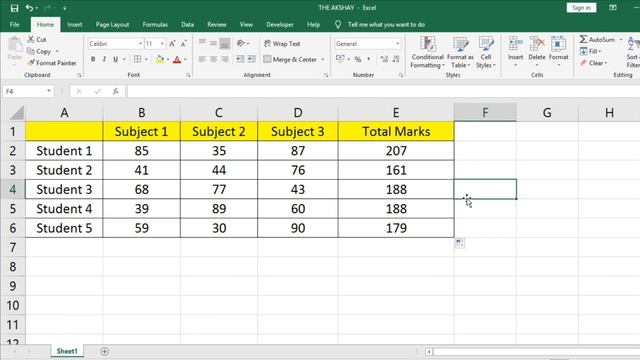Open Conditional Formatting

point(427,52)
